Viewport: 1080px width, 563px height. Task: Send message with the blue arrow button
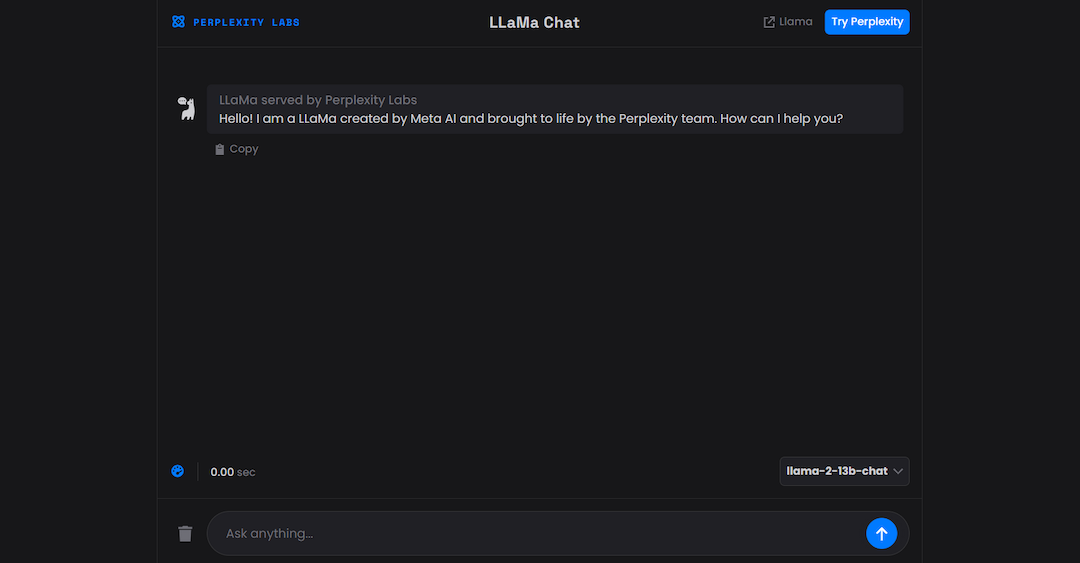click(x=882, y=533)
